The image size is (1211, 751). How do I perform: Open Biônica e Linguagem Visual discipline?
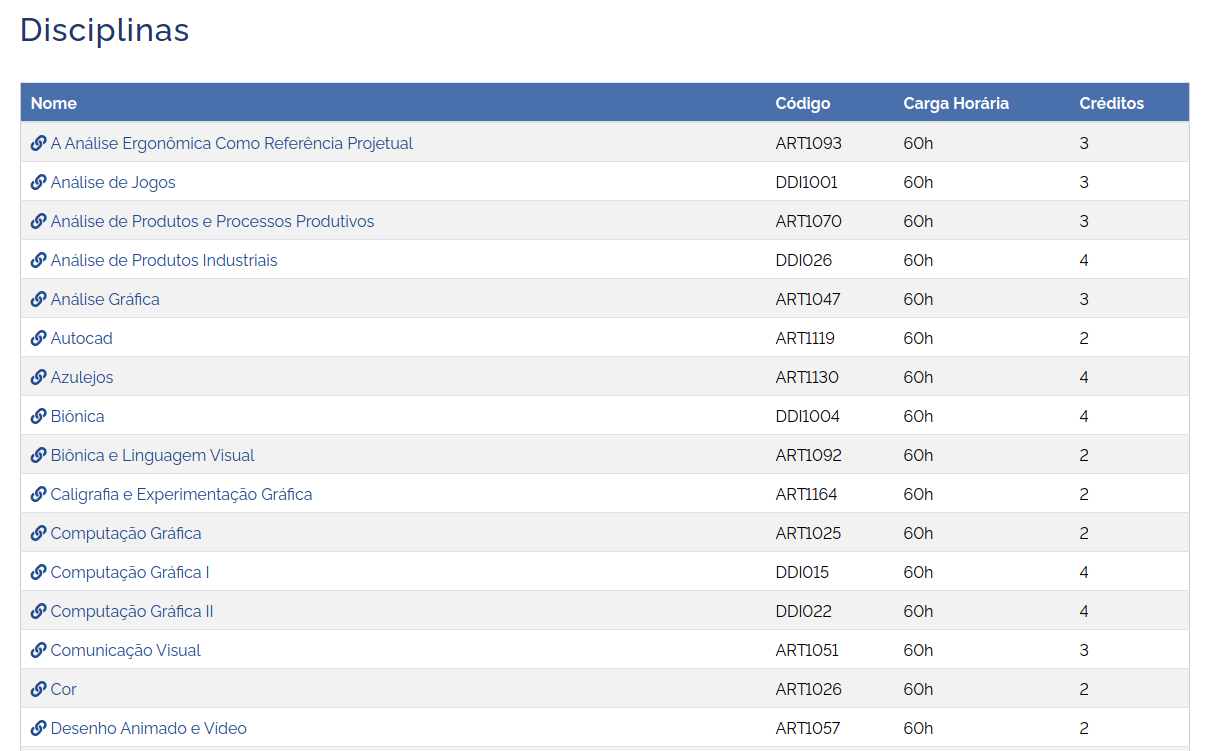click(x=152, y=455)
